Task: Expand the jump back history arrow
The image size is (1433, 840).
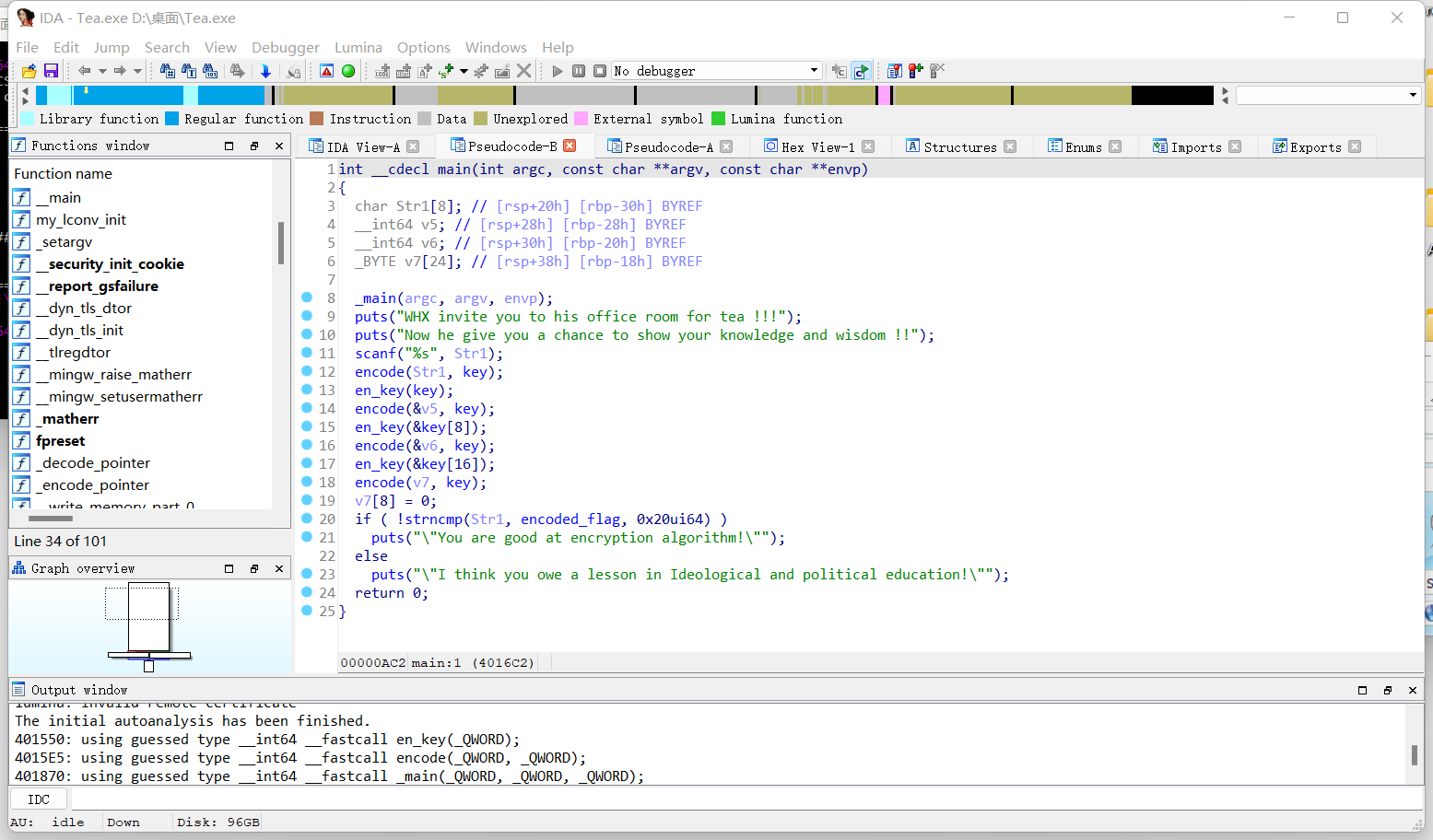Action: (102, 71)
